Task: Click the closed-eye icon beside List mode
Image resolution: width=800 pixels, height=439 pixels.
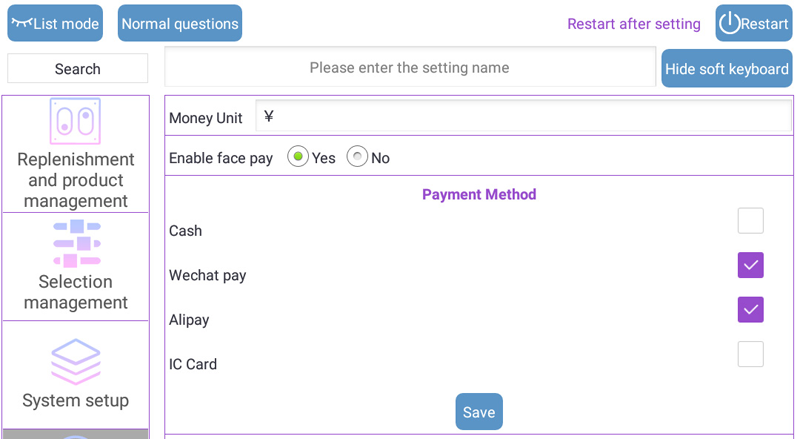Action: click(x=21, y=22)
